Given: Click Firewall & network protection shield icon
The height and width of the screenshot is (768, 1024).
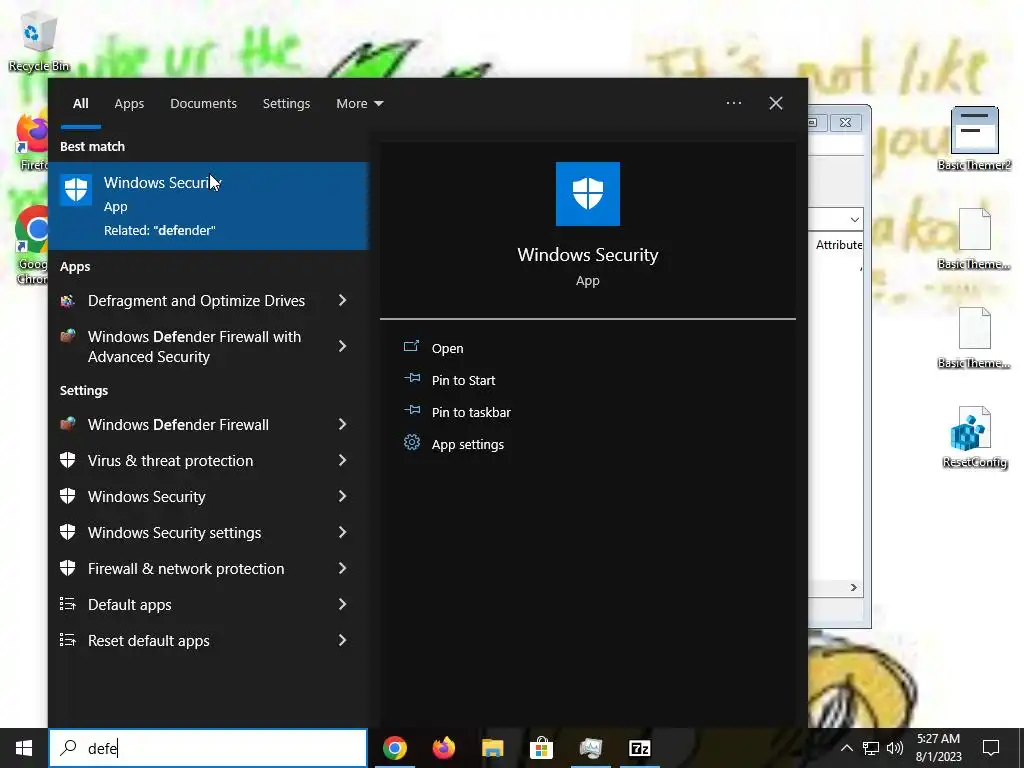Looking at the screenshot, I should [x=68, y=568].
